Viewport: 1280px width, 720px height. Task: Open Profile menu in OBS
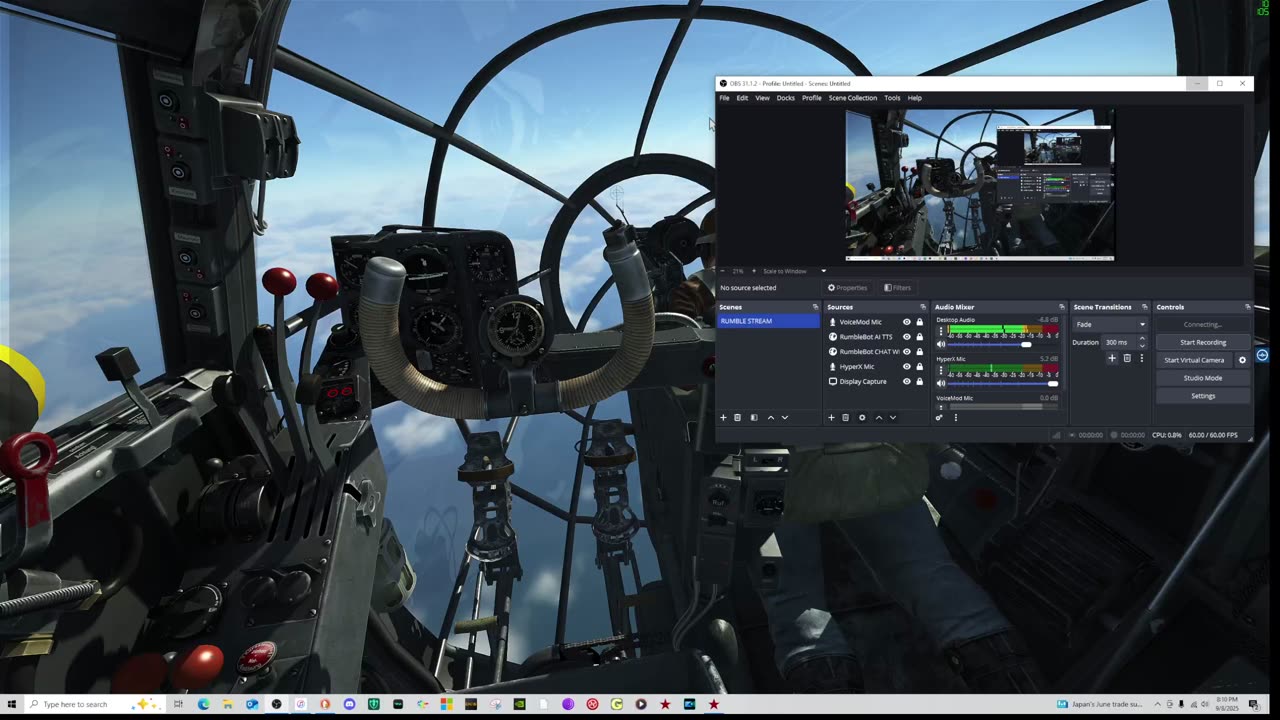pos(812,98)
